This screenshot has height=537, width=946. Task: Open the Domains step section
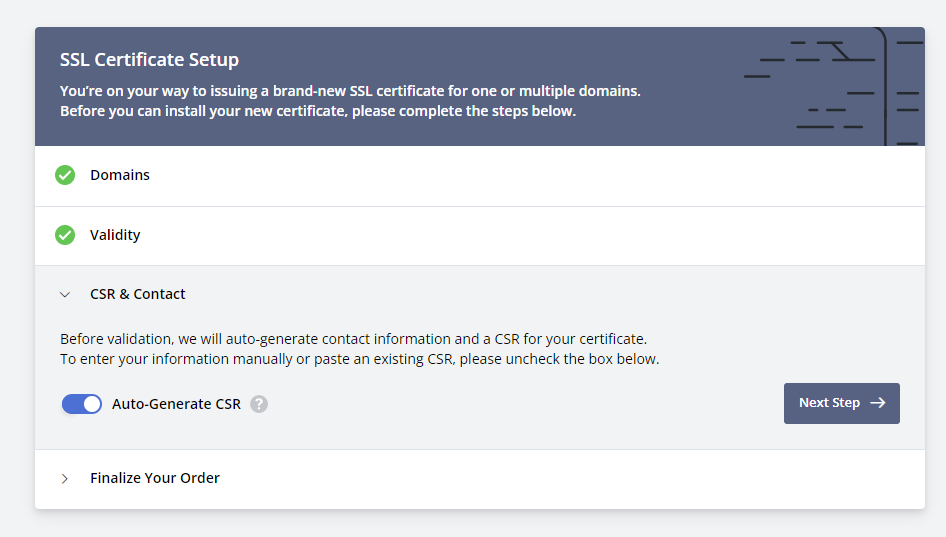click(120, 175)
